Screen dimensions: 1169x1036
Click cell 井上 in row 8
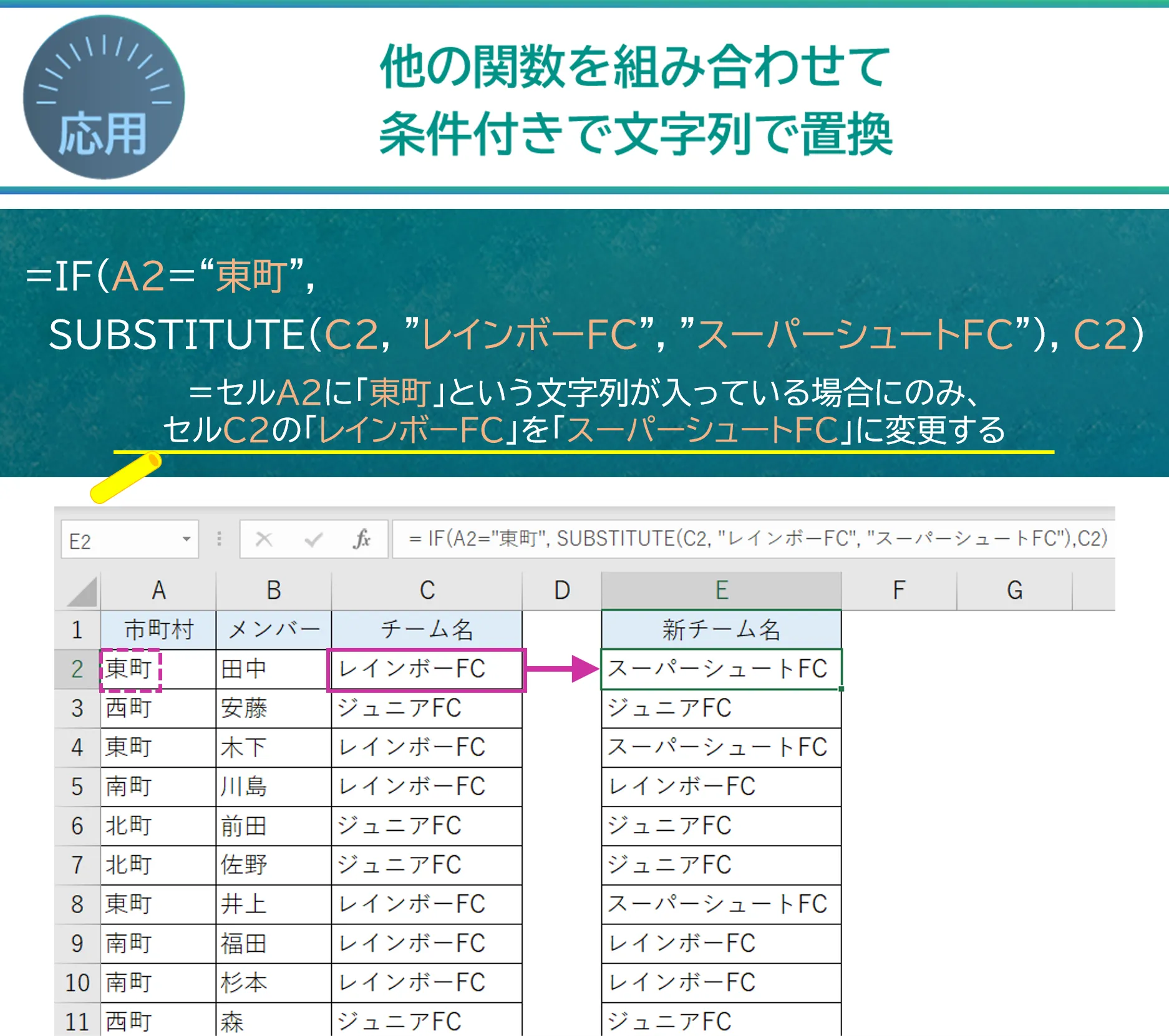click(x=274, y=904)
